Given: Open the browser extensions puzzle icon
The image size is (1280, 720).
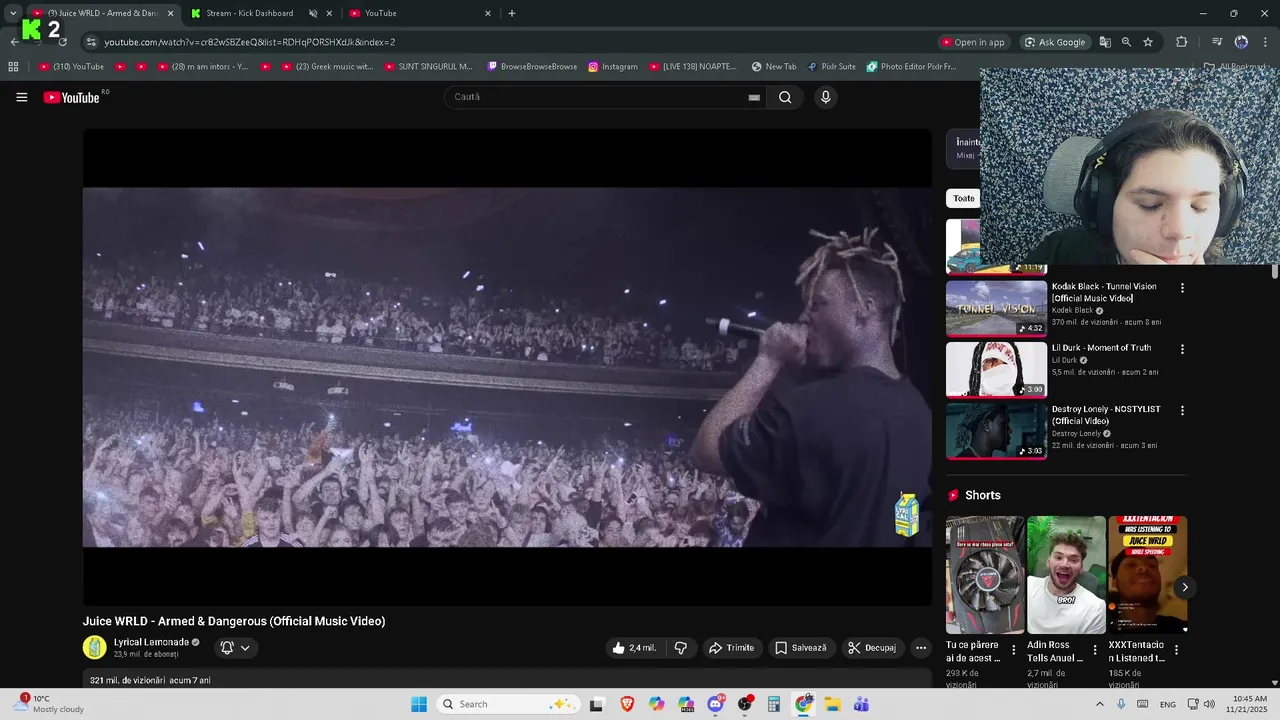Looking at the screenshot, I should point(1181,42).
